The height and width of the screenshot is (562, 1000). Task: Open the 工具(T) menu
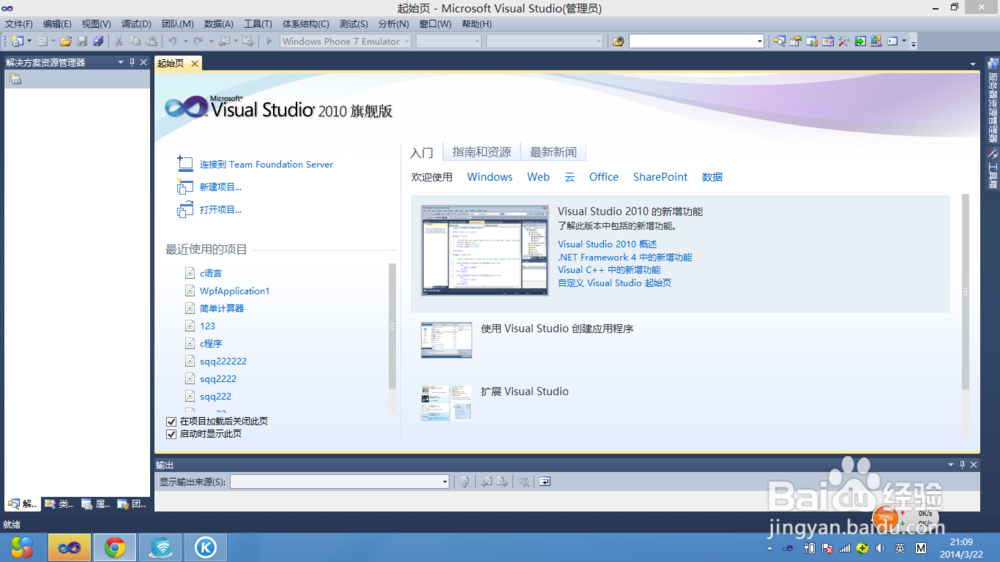pos(258,24)
